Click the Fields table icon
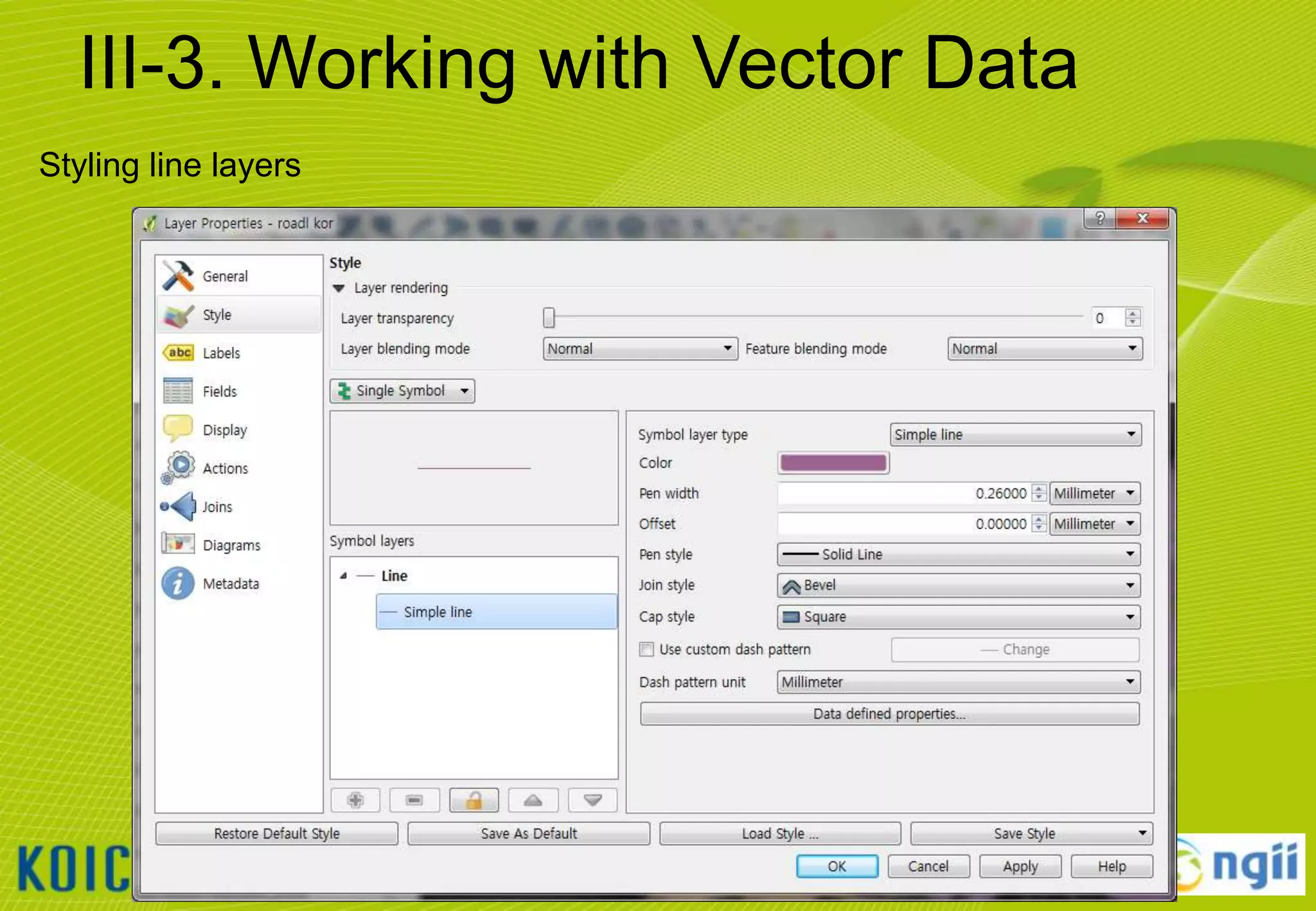Screen dimensions: 1316x911 [178, 391]
